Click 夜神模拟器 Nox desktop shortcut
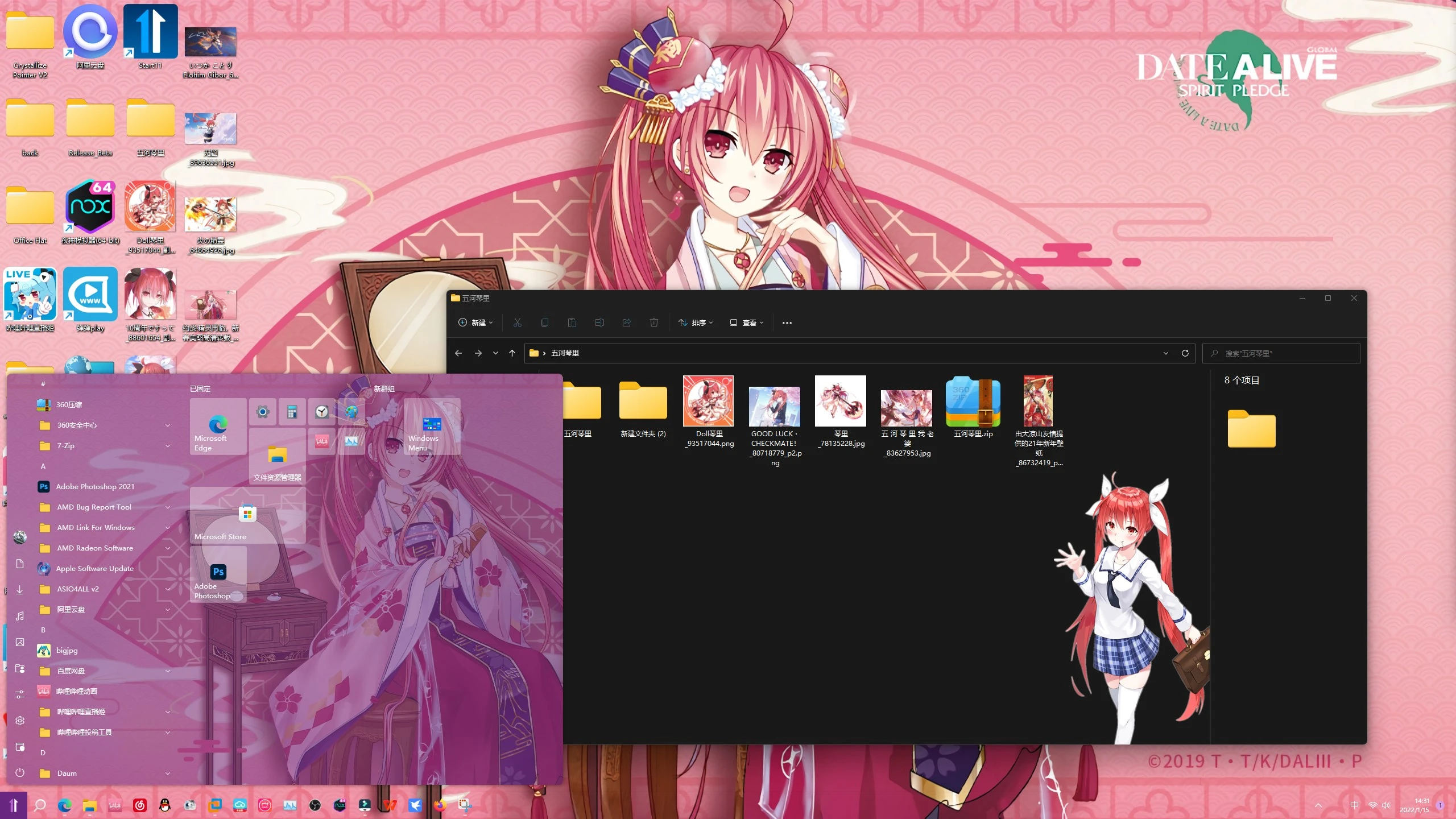 pos(90,212)
